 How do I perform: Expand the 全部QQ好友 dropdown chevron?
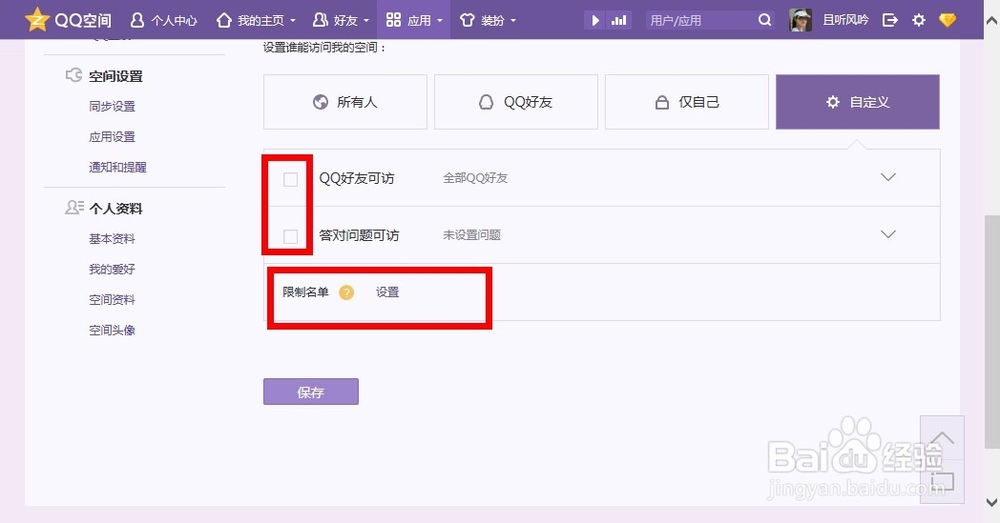click(x=888, y=177)
